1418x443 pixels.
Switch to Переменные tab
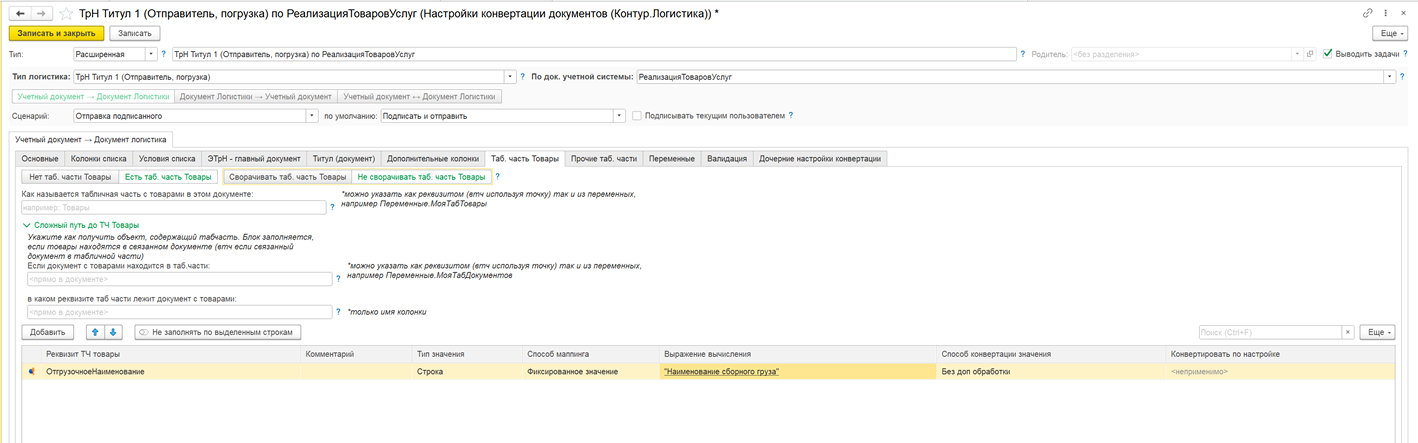(672, 158)
